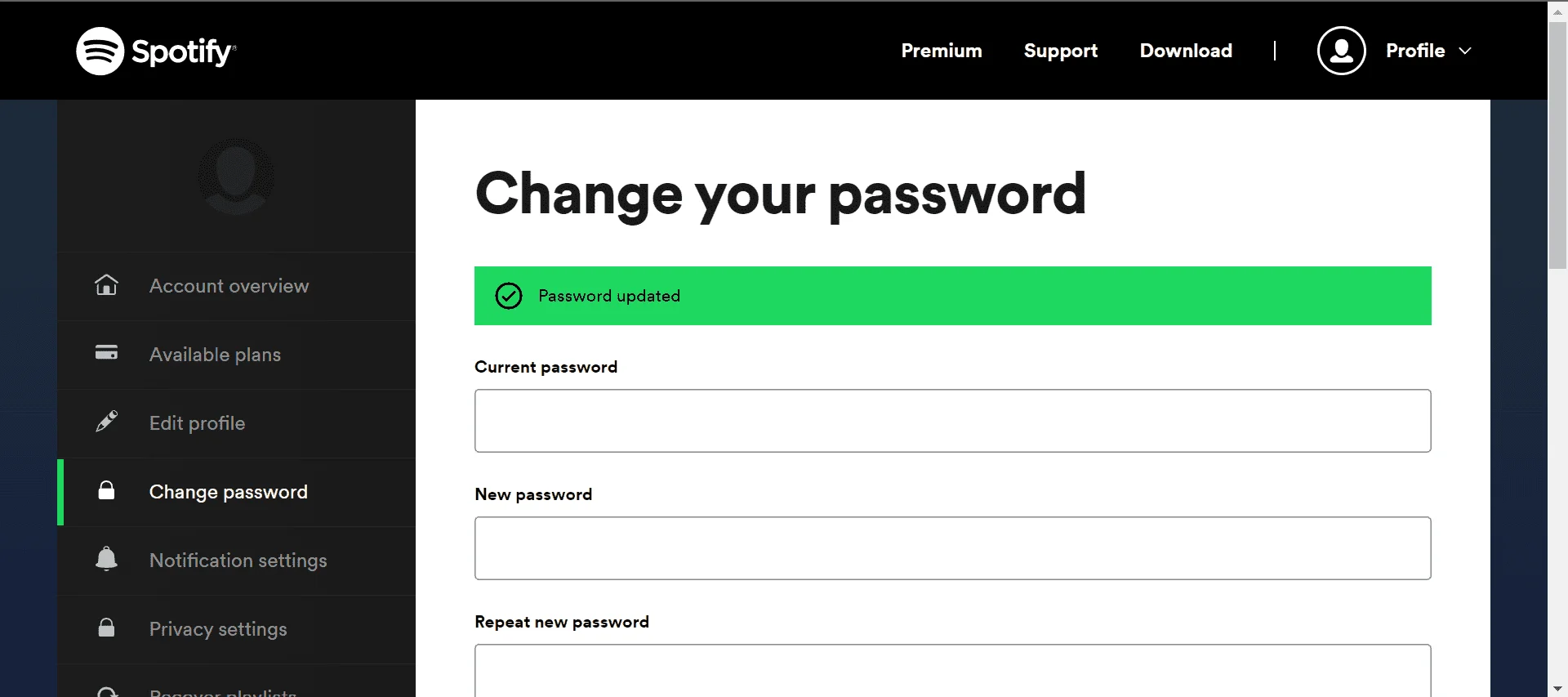The height and width of the screenshot is (697, 1568).
Task: Open Support in the top navigation
Action: 1061,51
